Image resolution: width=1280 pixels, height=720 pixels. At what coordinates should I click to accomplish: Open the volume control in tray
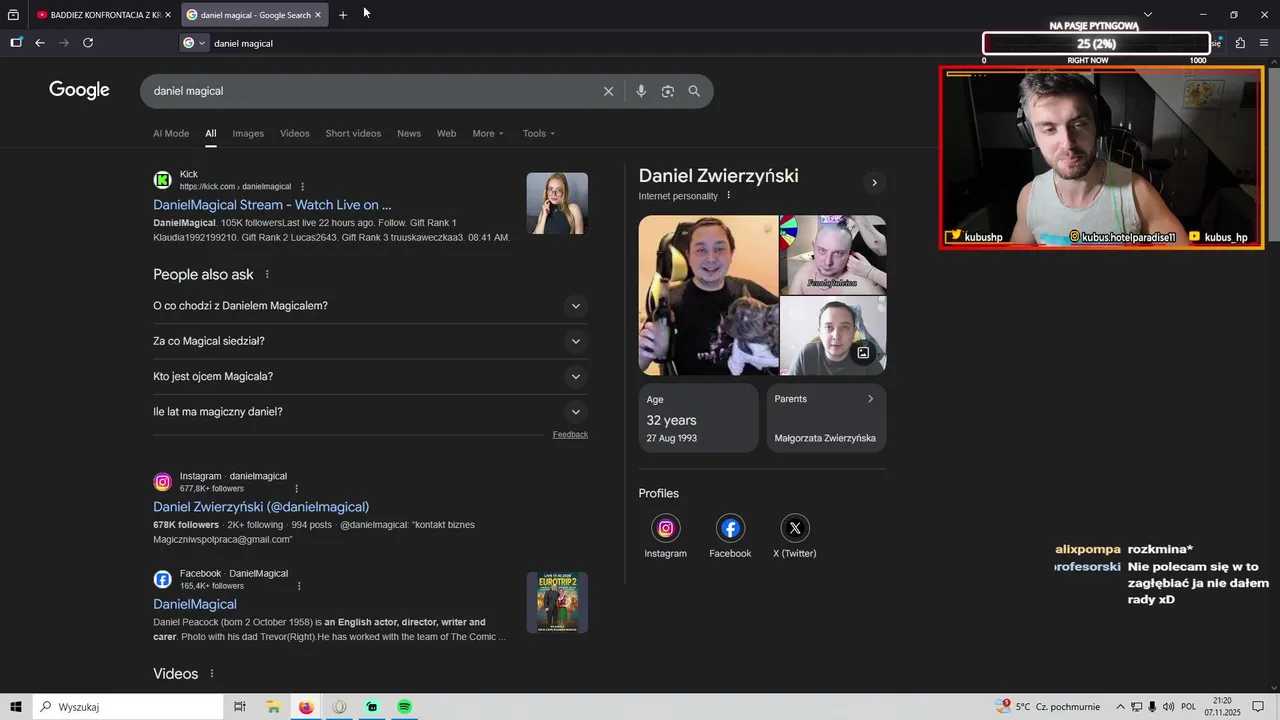click(x=1169, y=707)
